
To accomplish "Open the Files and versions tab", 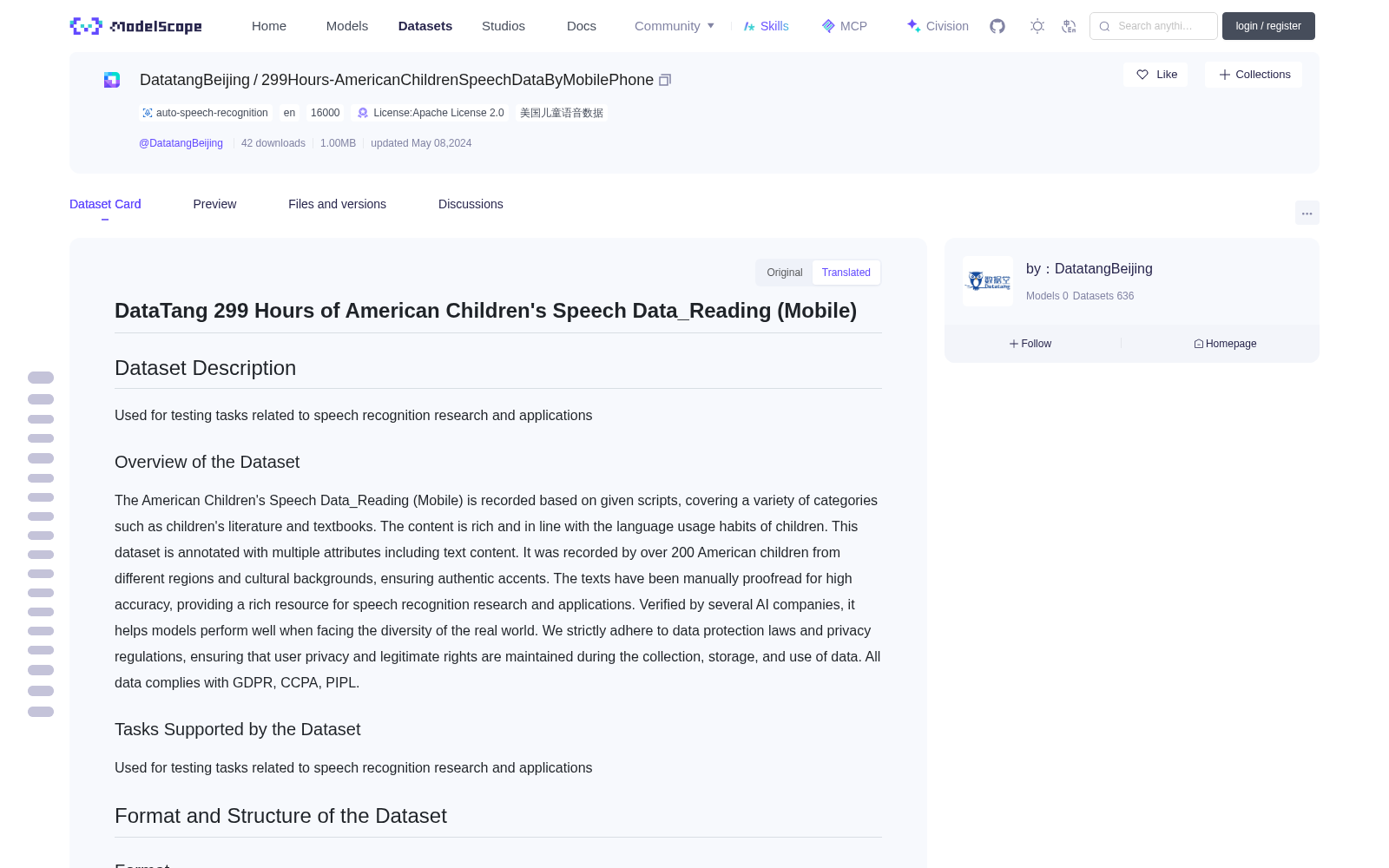I will click(x=337, y=204).
